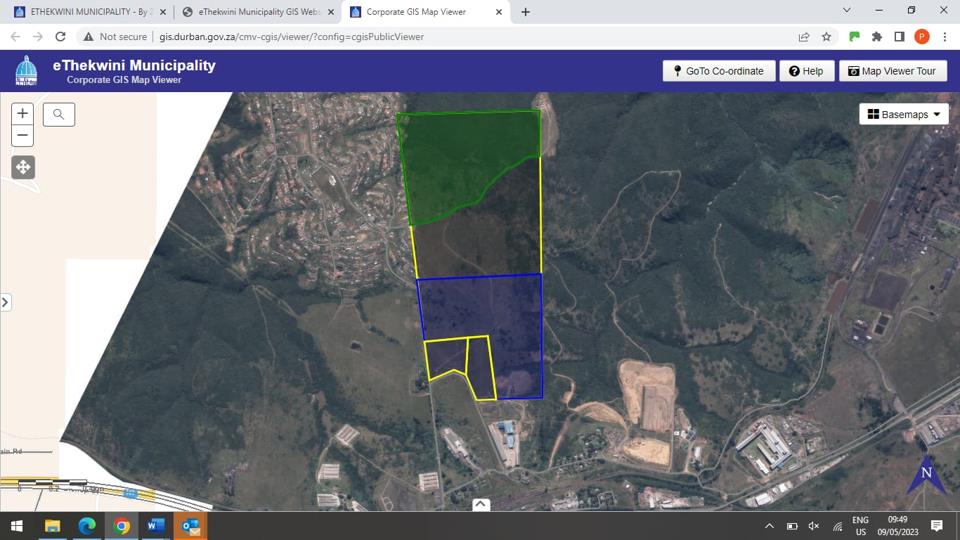
Task: Expand the bottom panel chevron
Action: click(x=481, y=504)
